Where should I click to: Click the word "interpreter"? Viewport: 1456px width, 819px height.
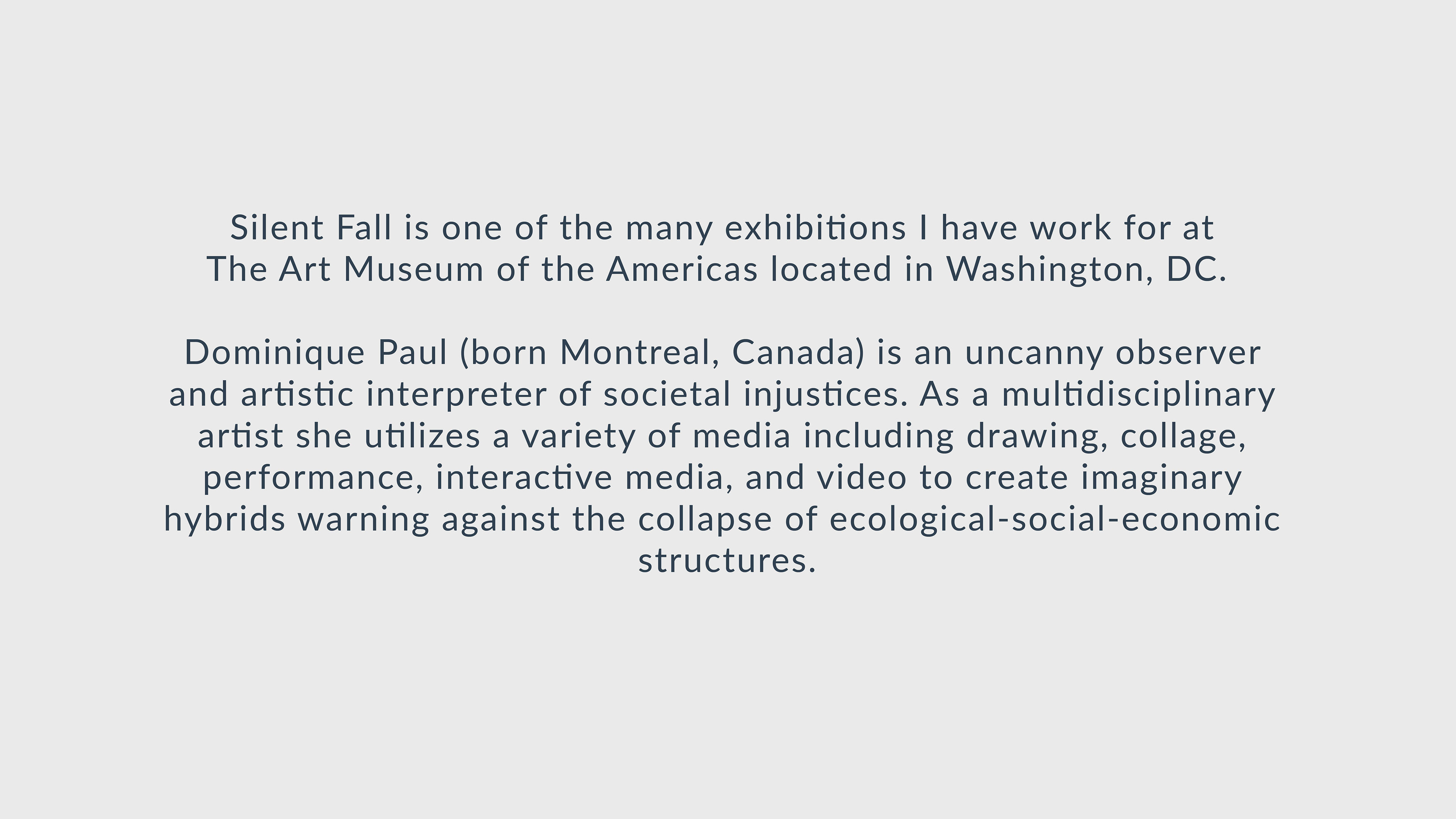[x=456, y=394]
